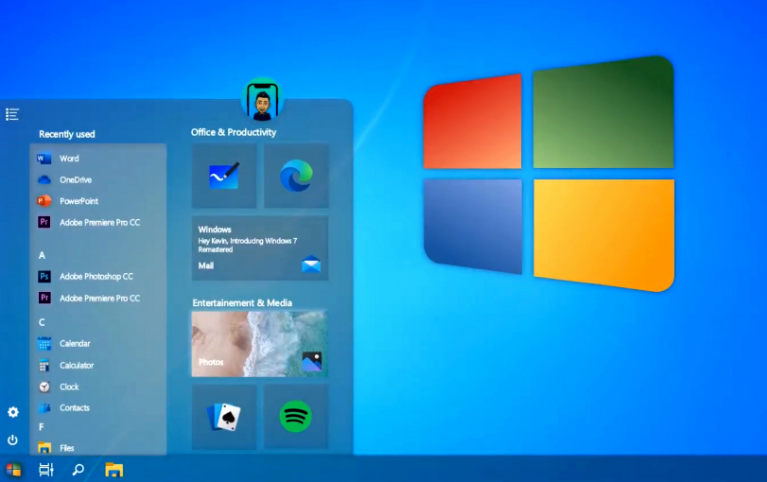Open the Contacts app
Viewport: 767px width, 482px height.
click(x=98, y=408)
